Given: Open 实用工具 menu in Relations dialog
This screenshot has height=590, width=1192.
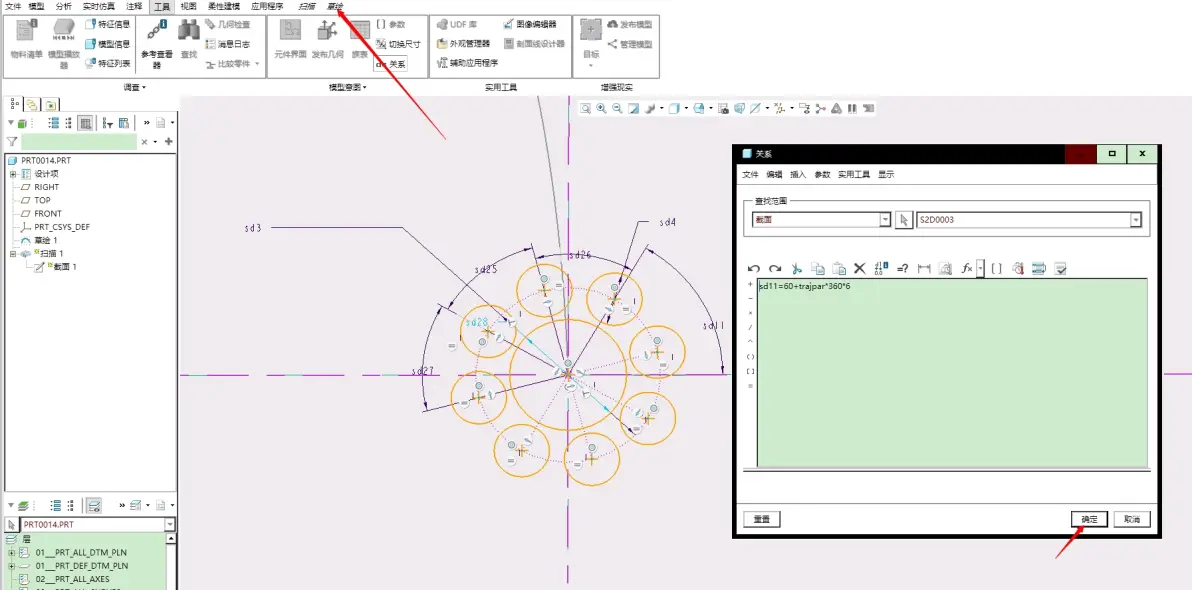Looking at the screenshot, I should (854, 174).
